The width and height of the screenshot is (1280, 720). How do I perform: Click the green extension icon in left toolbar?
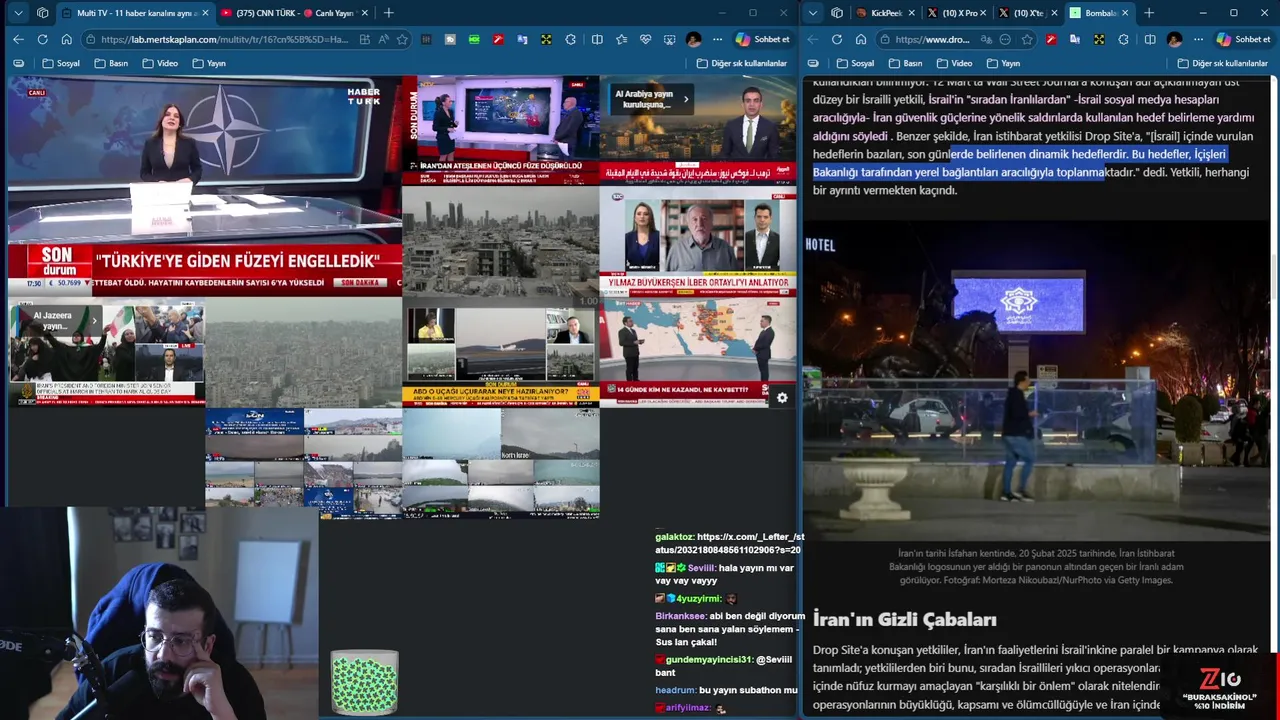point(474,39)
